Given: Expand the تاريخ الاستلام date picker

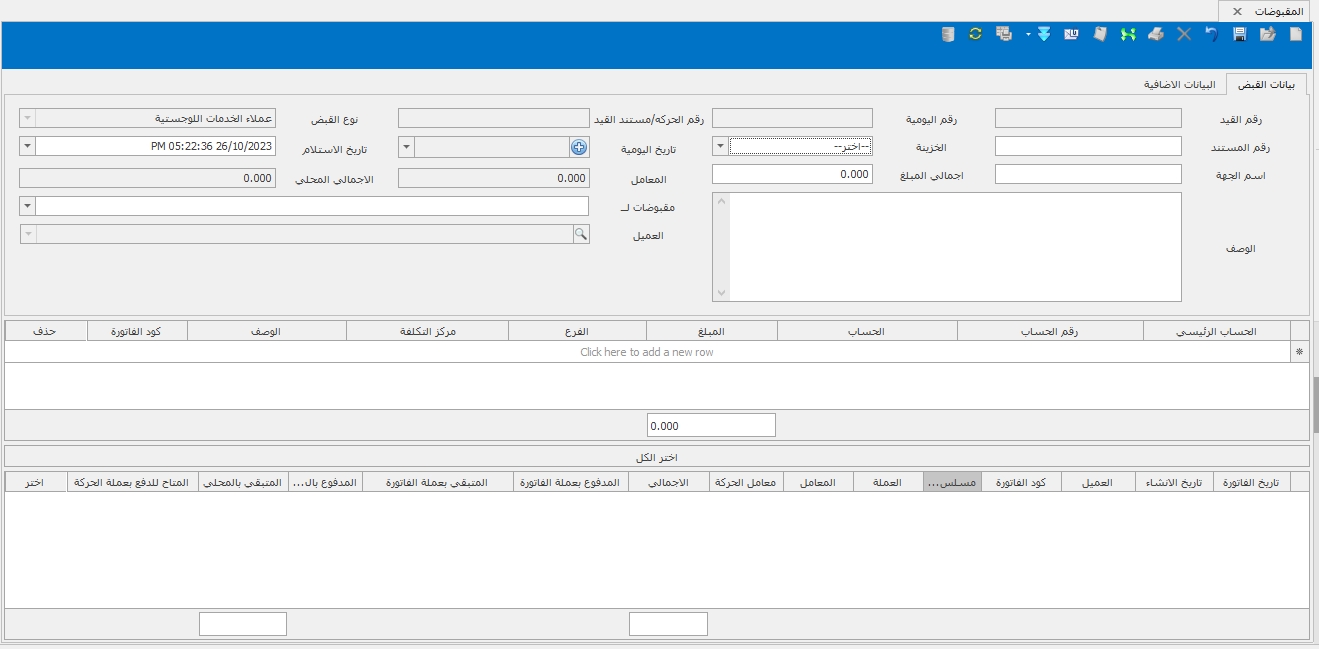Looking at the screenshot, I should tap(28, 146).
